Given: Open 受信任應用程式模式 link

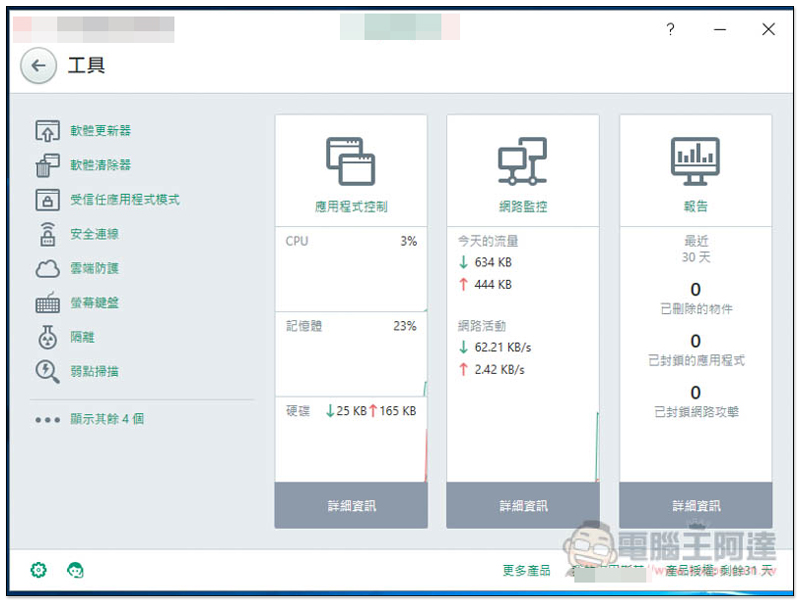Looking at the screenshot, I should pyautogui.click(x=125, y=199).
